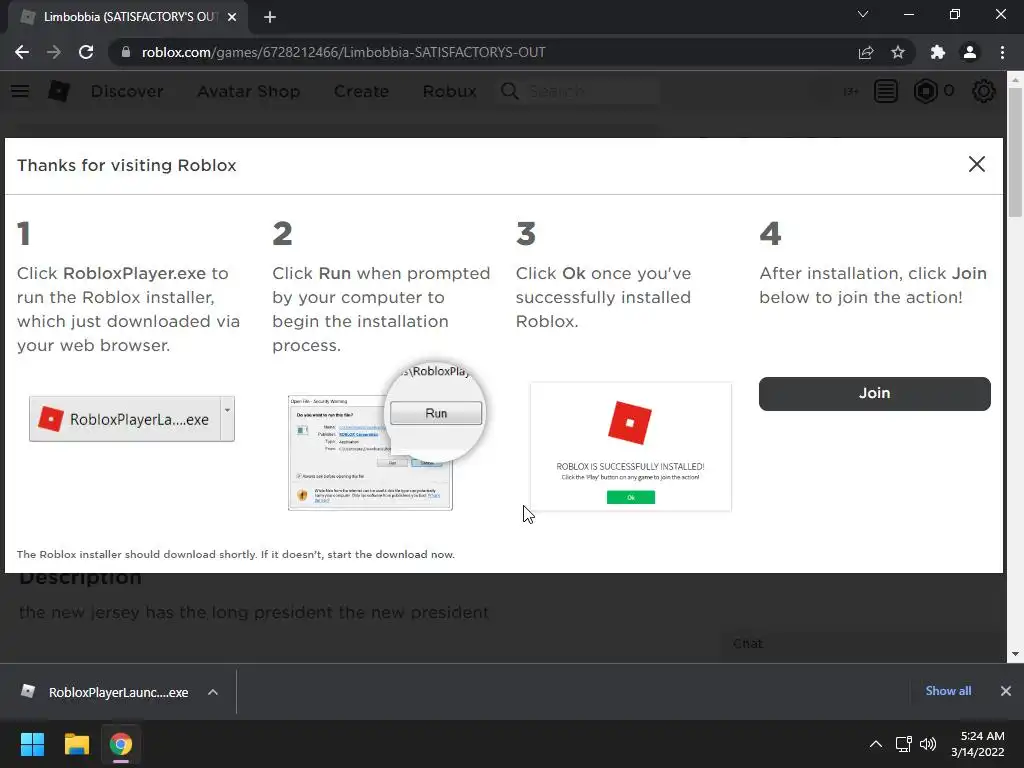Click the share page icon in the address bar
Image resolution: width=1024 pixels, height=768 pixels.
[866, 52]
